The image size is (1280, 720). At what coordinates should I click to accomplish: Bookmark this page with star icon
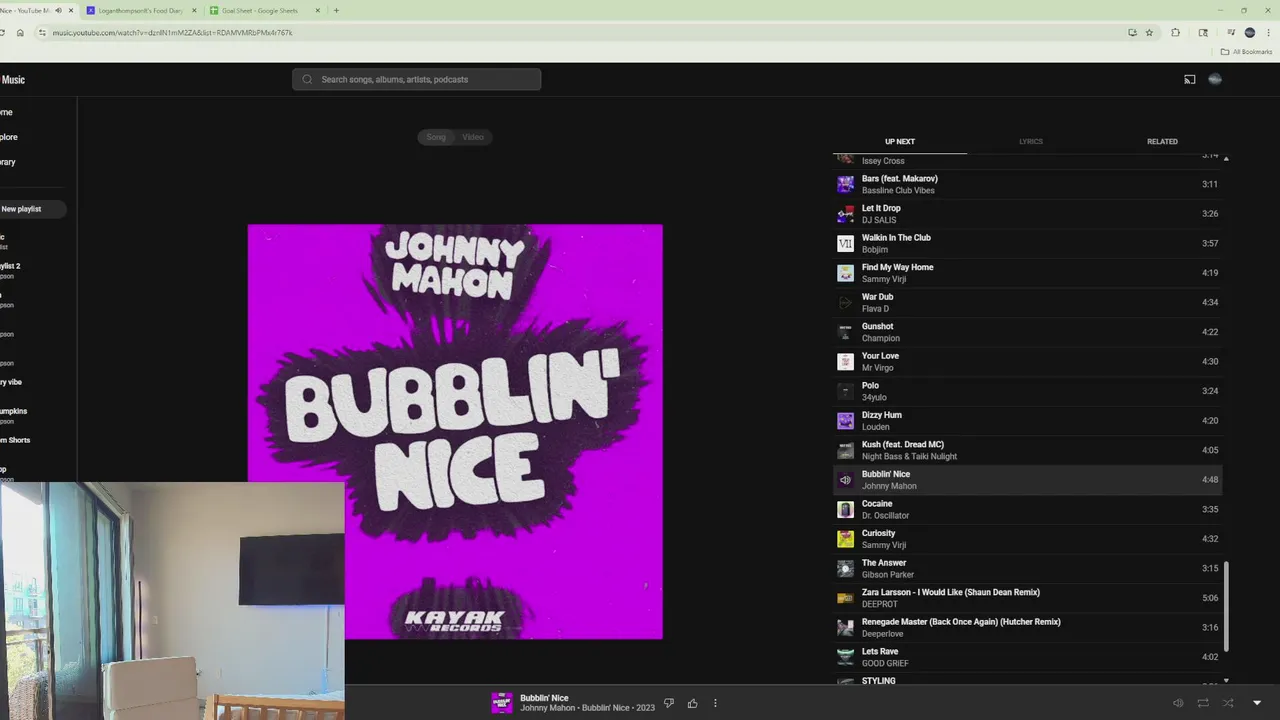tap(1149, 32)
